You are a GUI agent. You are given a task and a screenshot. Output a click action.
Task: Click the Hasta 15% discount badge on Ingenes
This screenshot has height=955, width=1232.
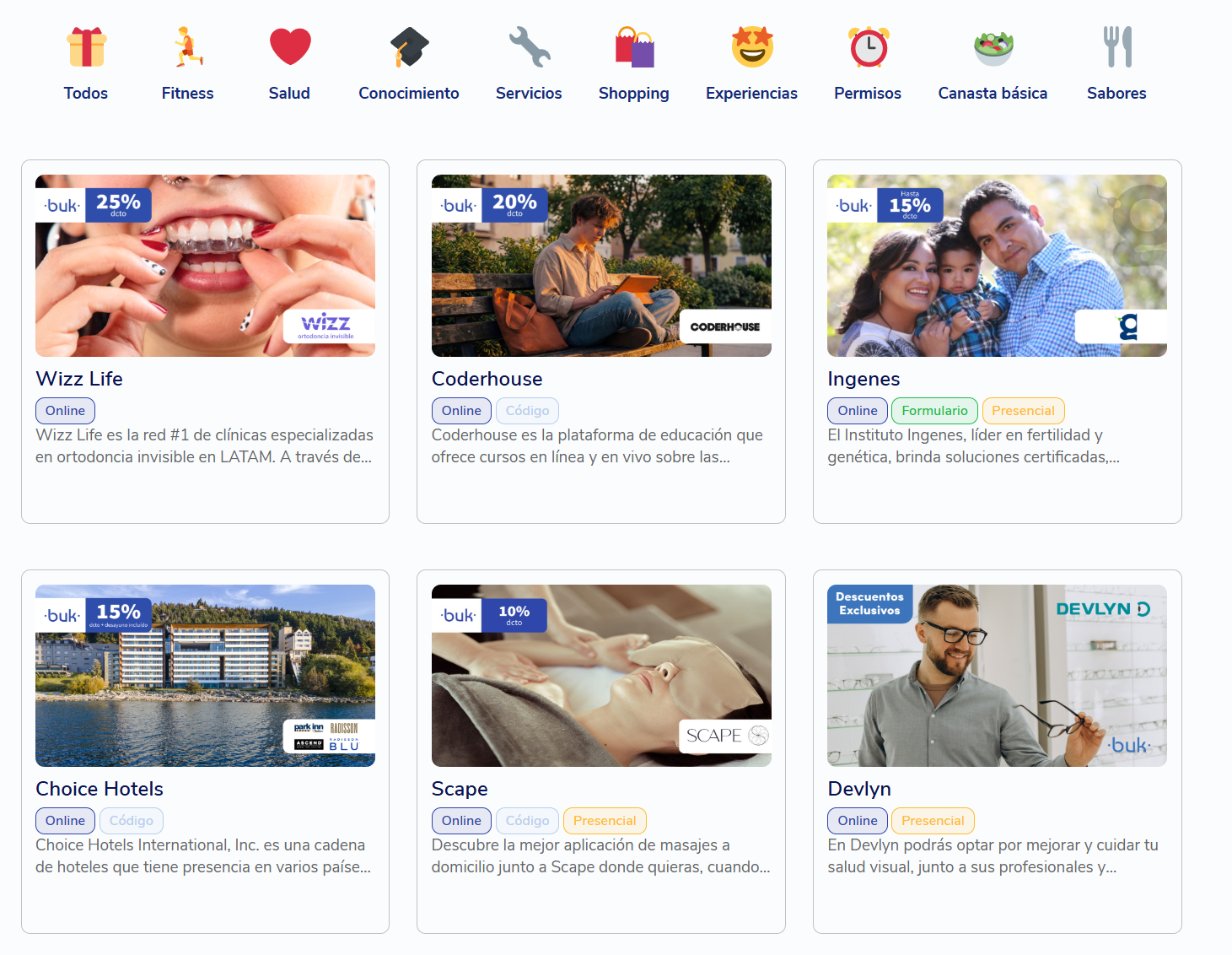click(x=885, y=205)
